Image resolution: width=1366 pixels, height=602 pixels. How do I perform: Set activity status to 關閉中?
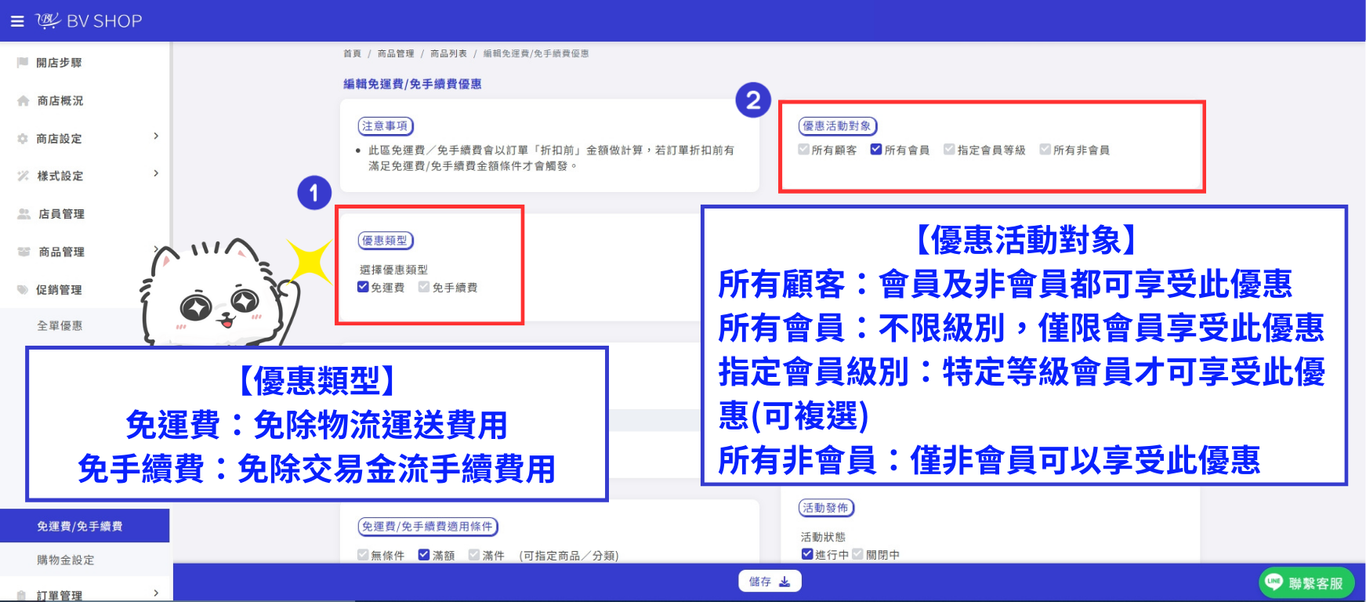point(857,554)
